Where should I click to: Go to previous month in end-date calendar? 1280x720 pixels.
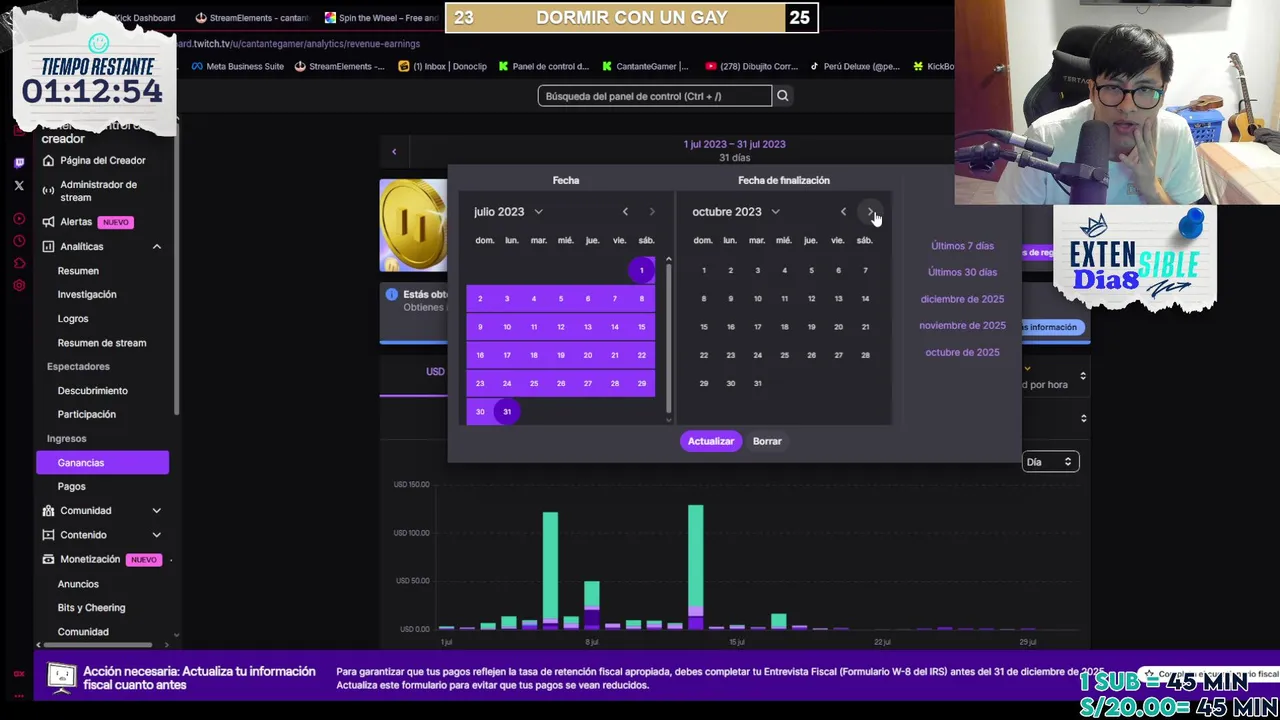(x=843, y=212)
